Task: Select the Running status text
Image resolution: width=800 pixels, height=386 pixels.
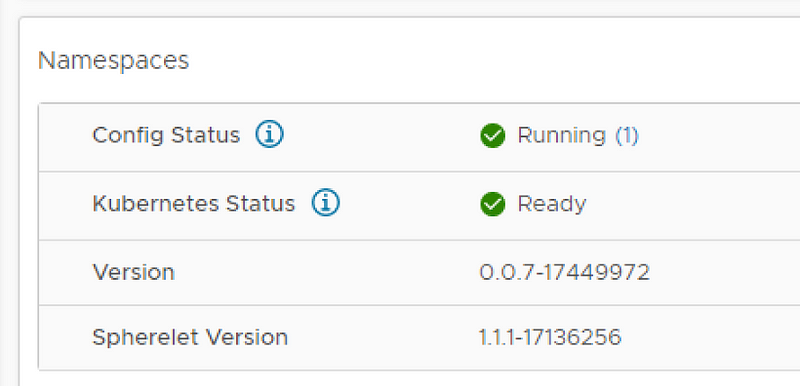Action: point(561,136)
